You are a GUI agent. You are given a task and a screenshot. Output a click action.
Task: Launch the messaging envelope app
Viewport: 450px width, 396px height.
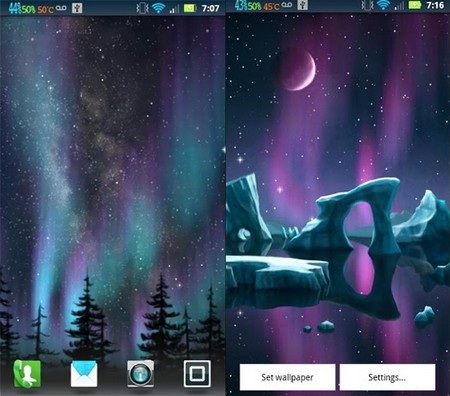(x=84, y=374)
